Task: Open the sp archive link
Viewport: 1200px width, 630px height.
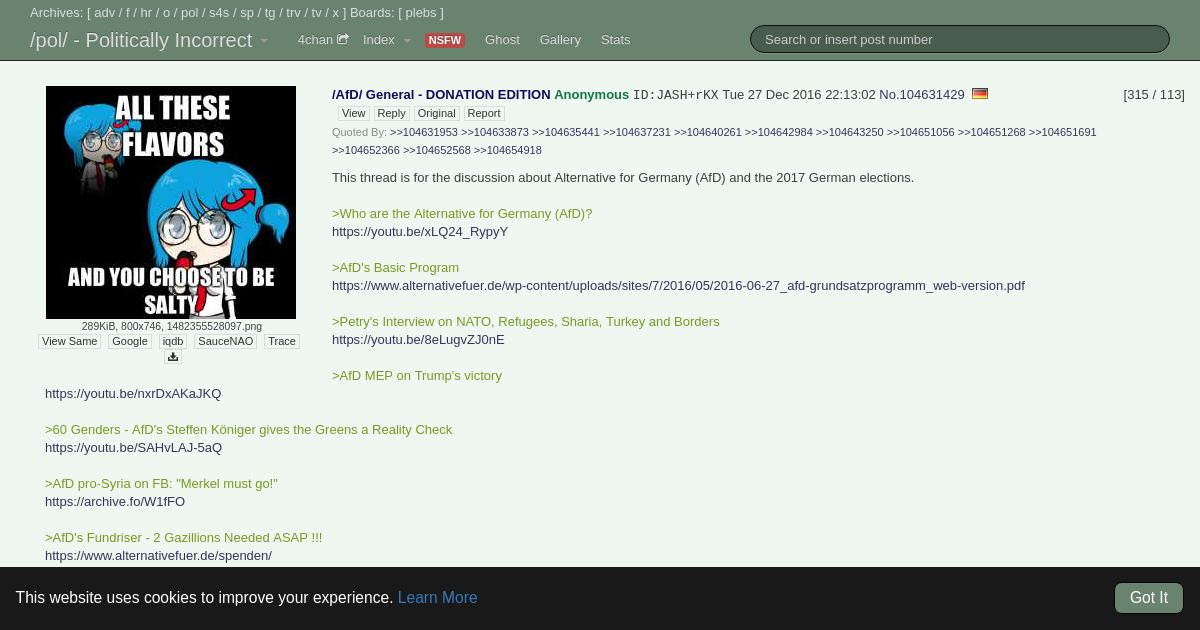Action: point(247,13)
